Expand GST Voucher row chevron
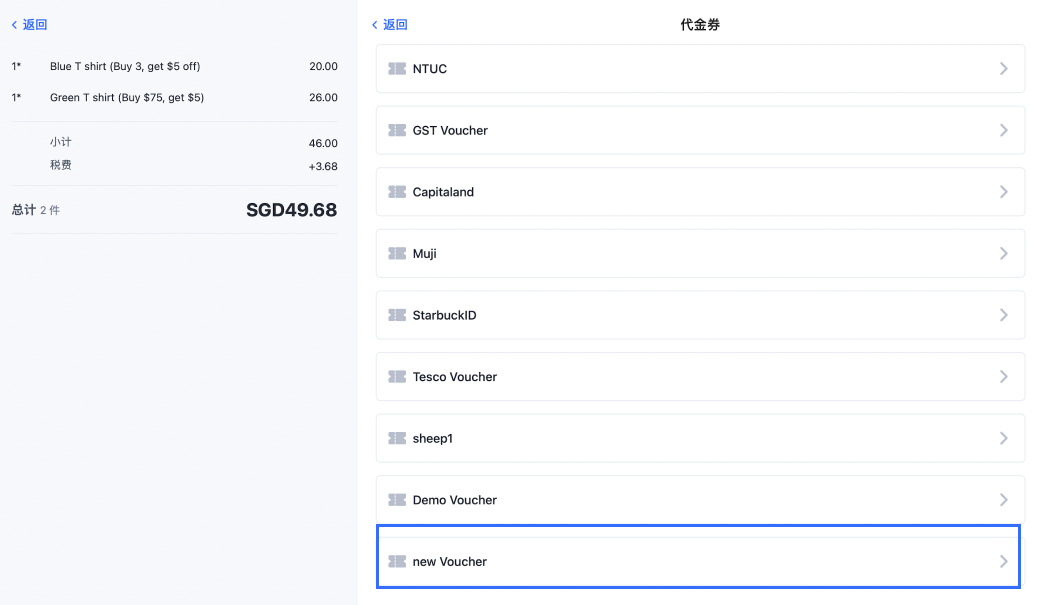Image resolution: width=1038 pixels, height=605 pixels. tap(1004, 130)
